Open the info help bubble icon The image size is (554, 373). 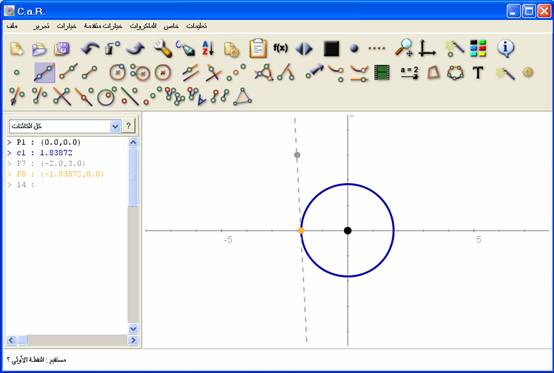[x=506, y=48]
